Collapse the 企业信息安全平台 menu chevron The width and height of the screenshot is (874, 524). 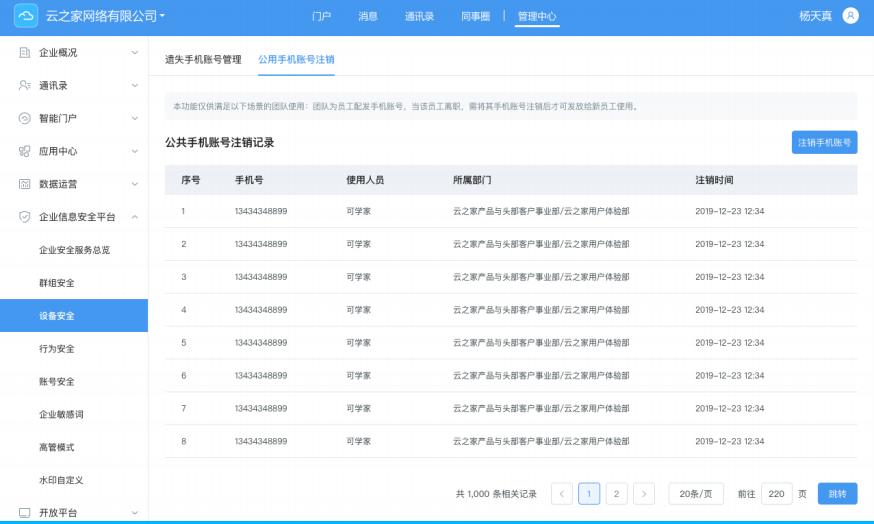click(134, 217)
